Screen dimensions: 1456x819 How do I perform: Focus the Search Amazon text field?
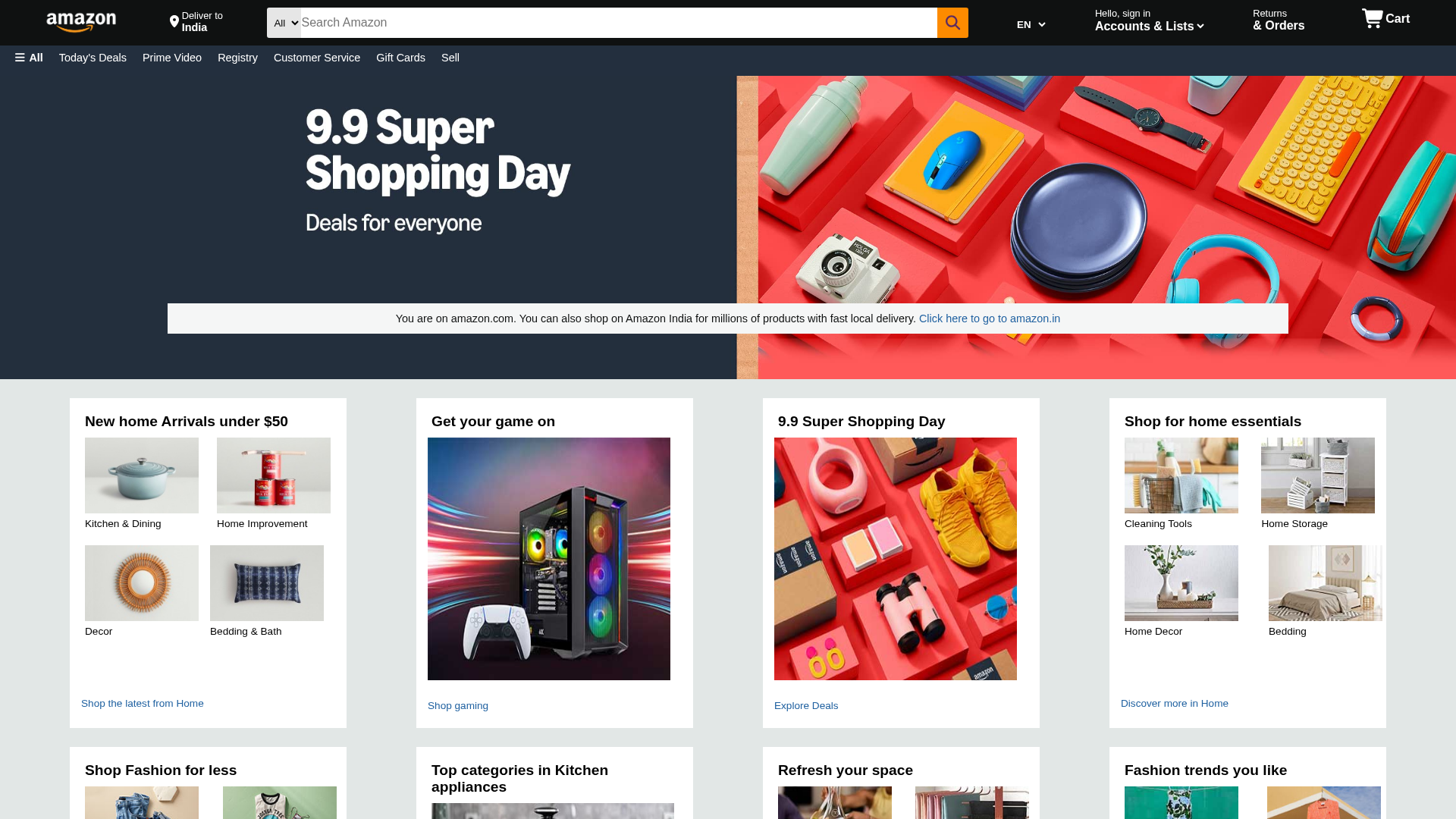[619, 23]
